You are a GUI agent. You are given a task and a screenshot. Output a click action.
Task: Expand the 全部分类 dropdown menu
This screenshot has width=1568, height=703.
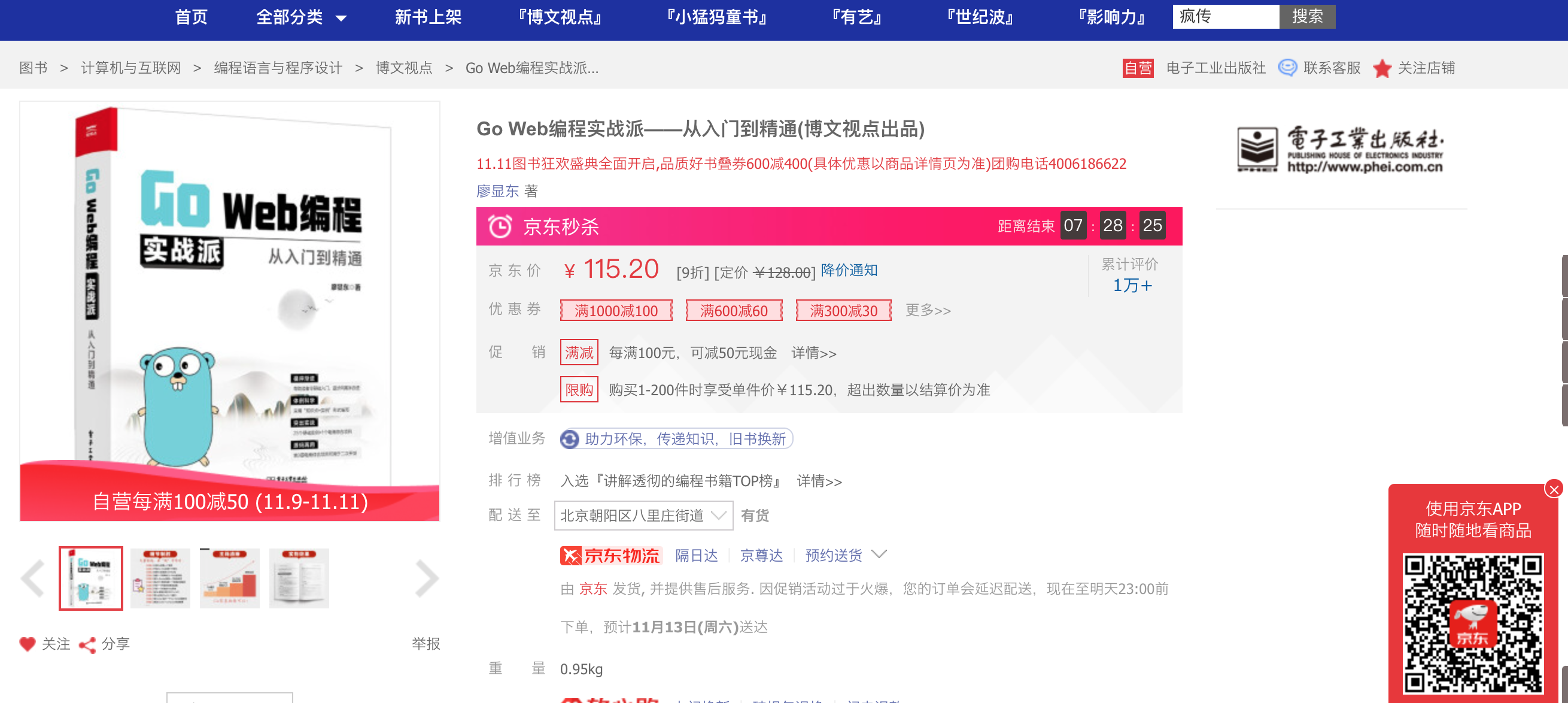(x=300, y=17)
